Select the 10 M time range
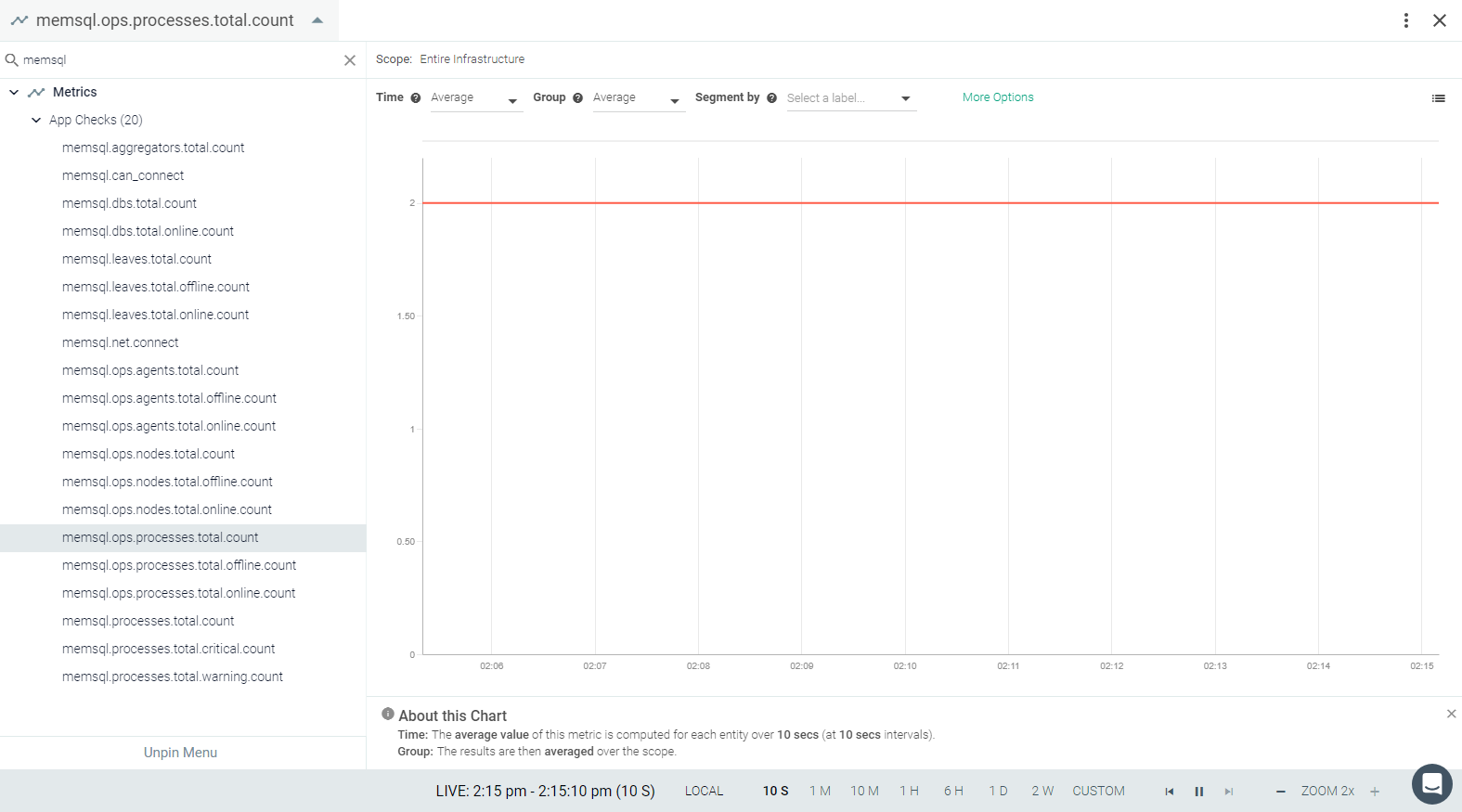Screen dimensions: 1462x812 coord(864,792)
